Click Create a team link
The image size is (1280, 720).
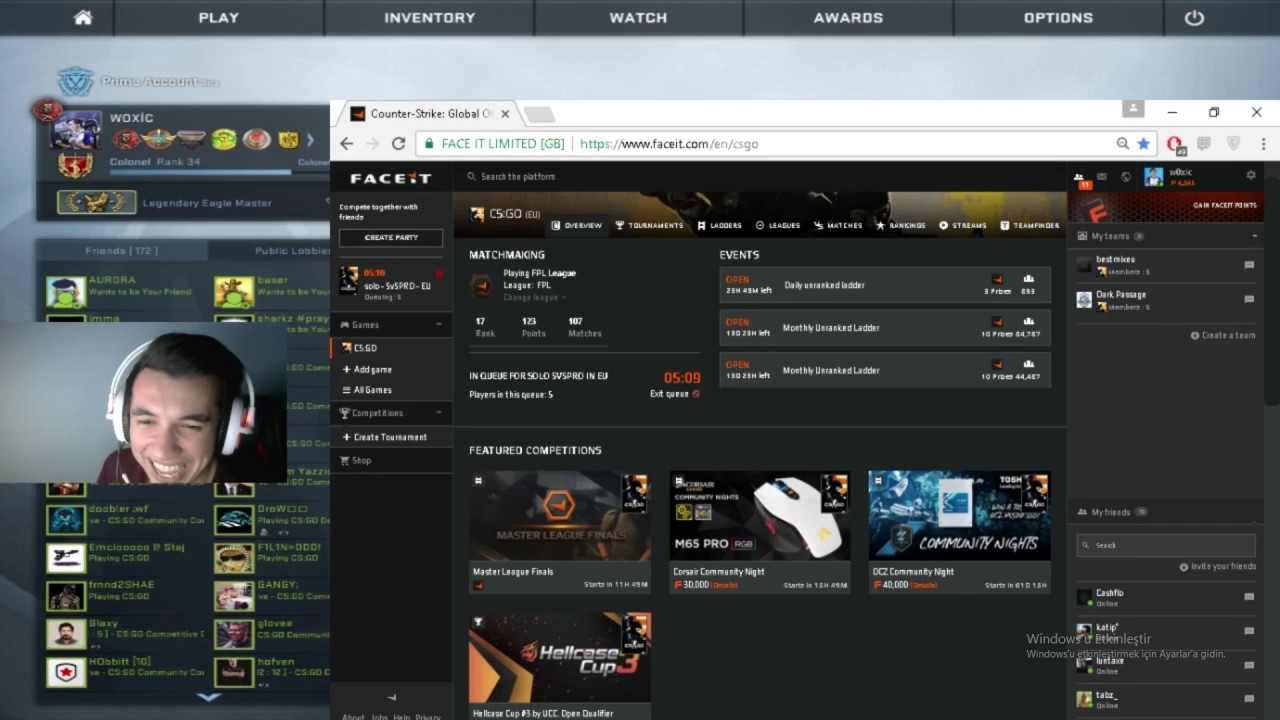1223,336
